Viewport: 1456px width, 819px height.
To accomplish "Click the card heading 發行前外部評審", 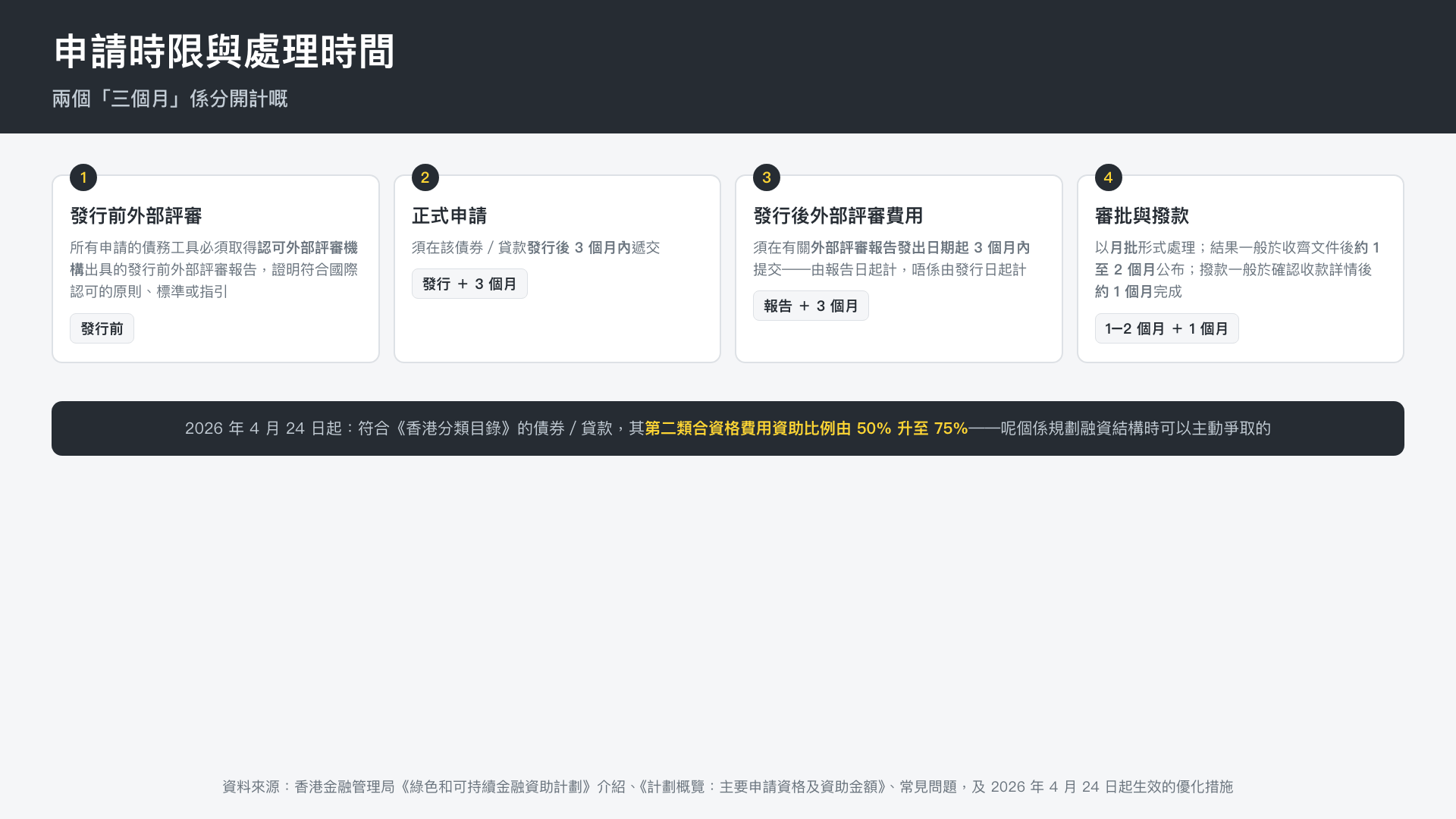I will point(136,216).
